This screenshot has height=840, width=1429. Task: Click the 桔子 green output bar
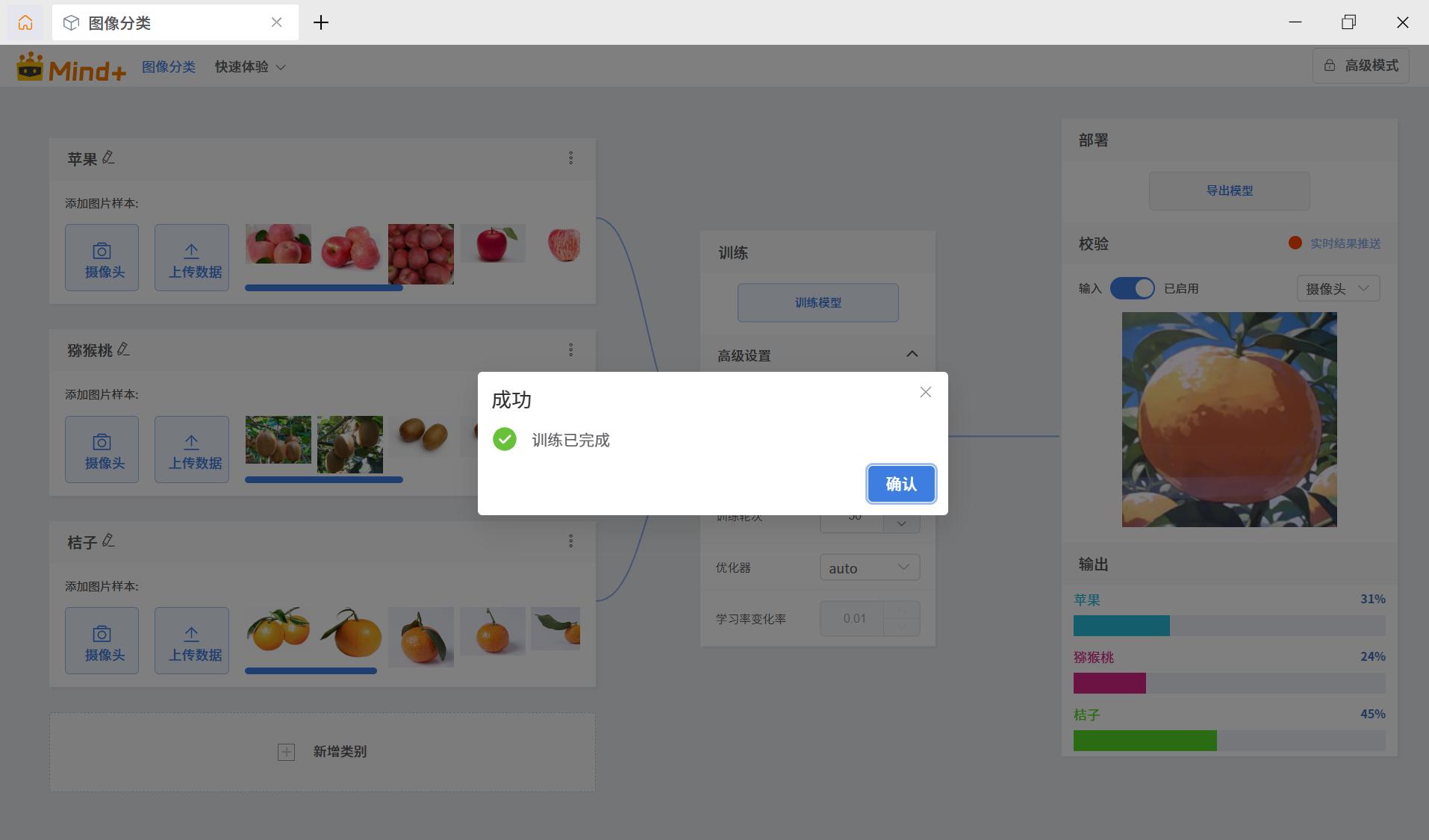point(1145,741)
